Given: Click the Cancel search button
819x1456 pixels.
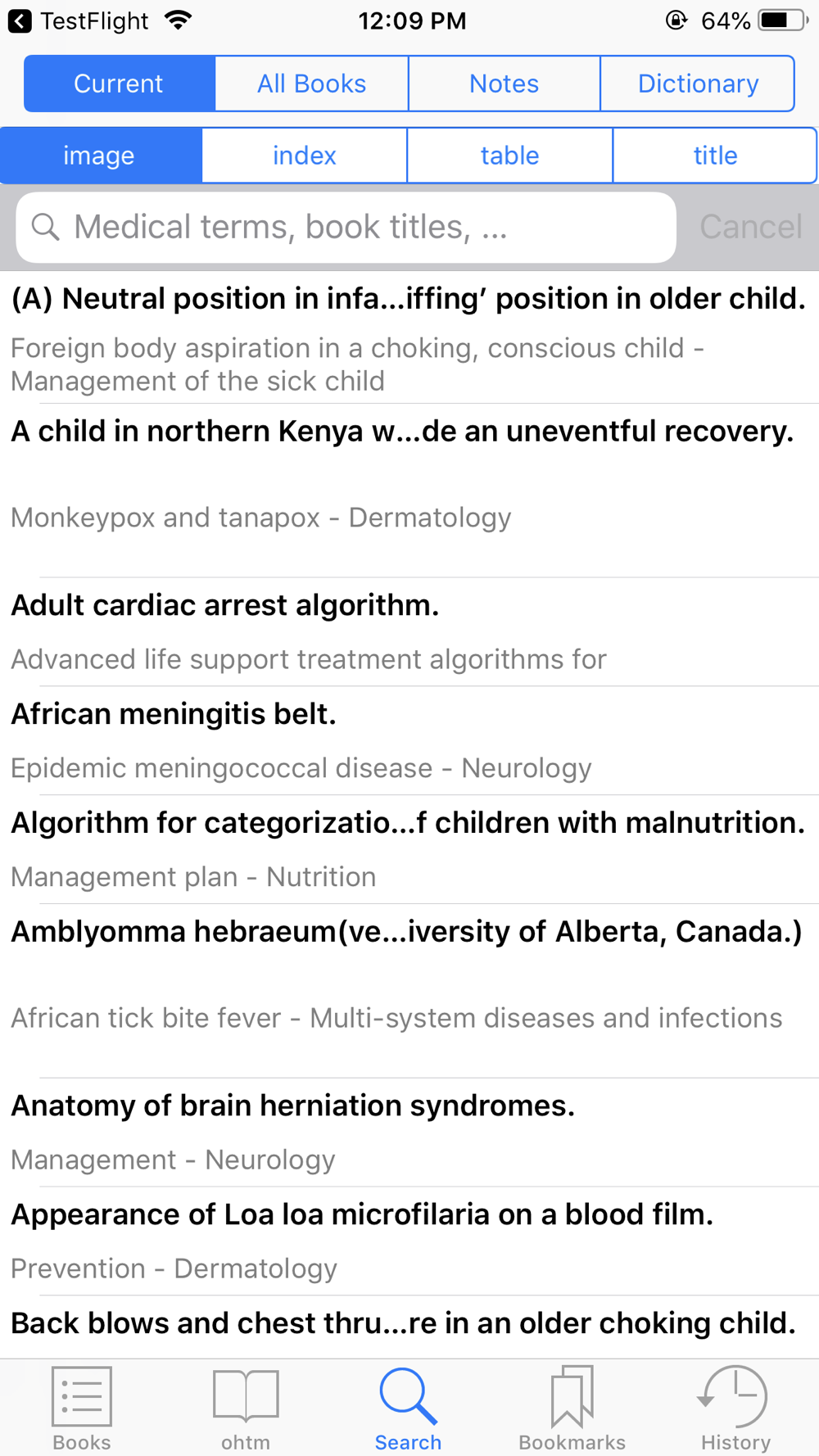Looking at the screenshot, I should [x=751, y=227].
